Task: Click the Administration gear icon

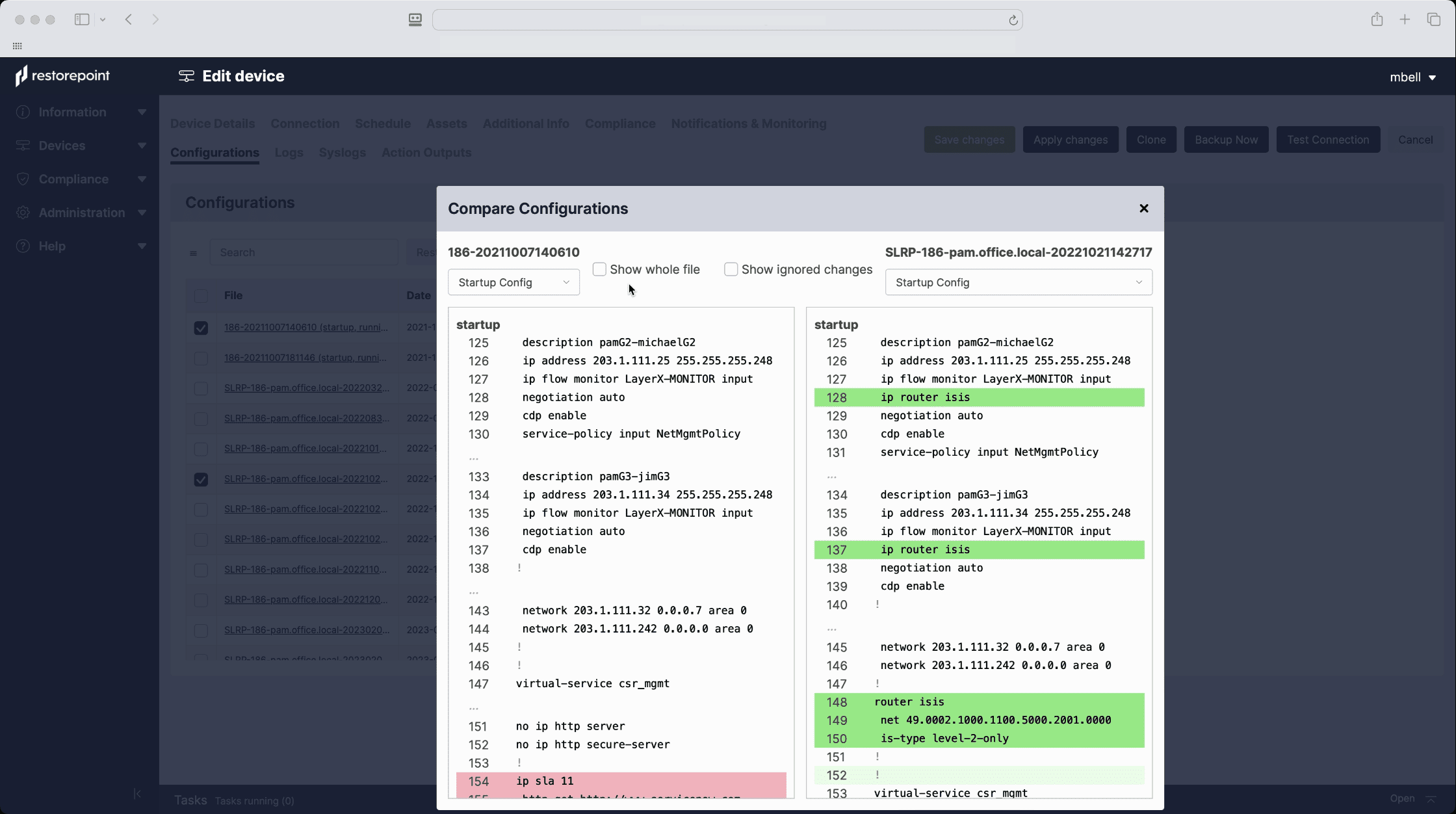Action: click(23, 213)
